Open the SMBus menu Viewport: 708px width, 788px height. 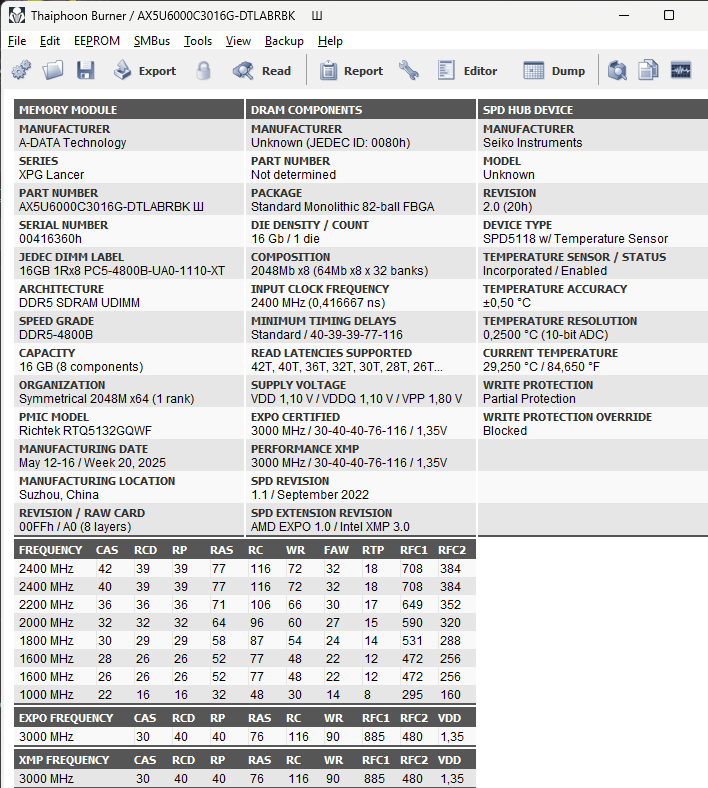coord(152,41)
